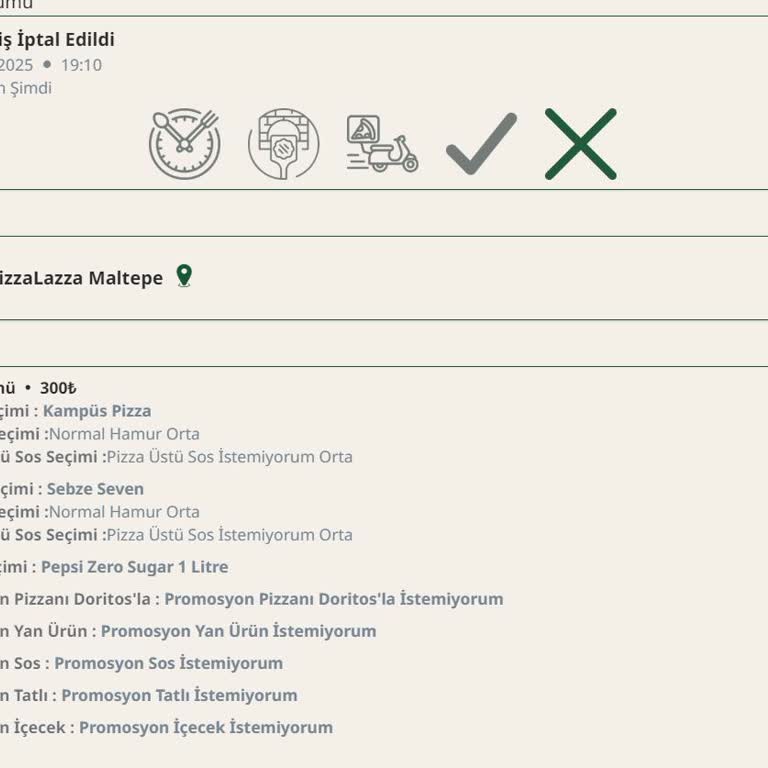
Task: Select the pizza oven preparation status icon
Action: click(x=284, y=144)
